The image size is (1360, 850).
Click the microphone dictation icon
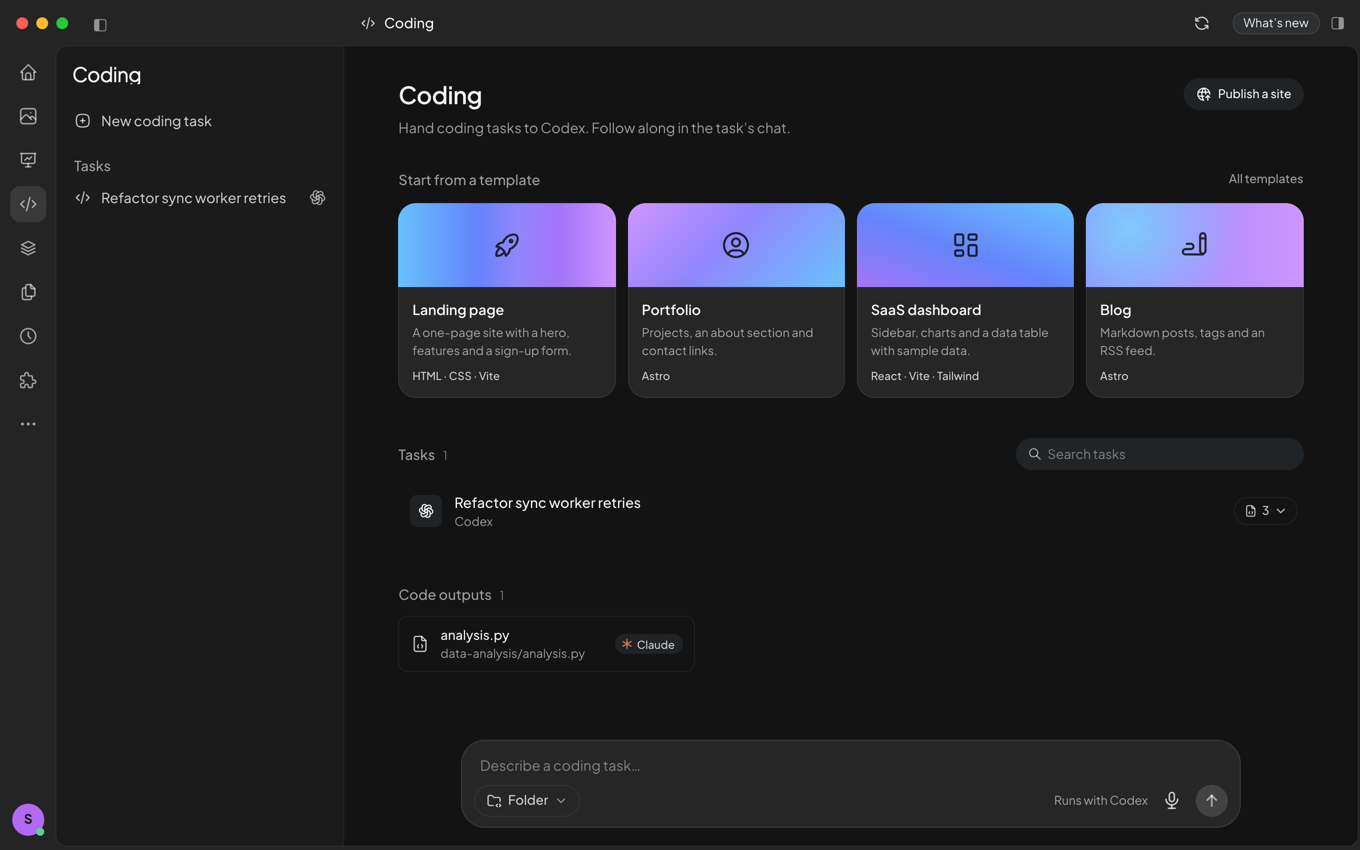point(1172,800)
